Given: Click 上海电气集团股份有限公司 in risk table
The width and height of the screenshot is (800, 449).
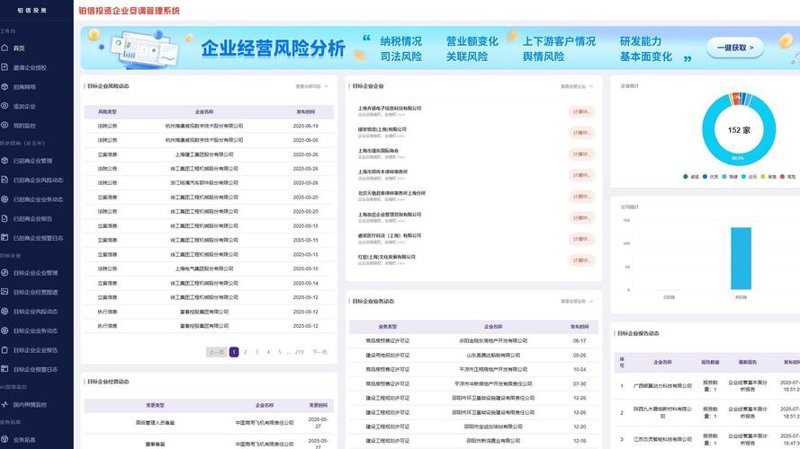Looking at the screenshot, I should 204,268.
